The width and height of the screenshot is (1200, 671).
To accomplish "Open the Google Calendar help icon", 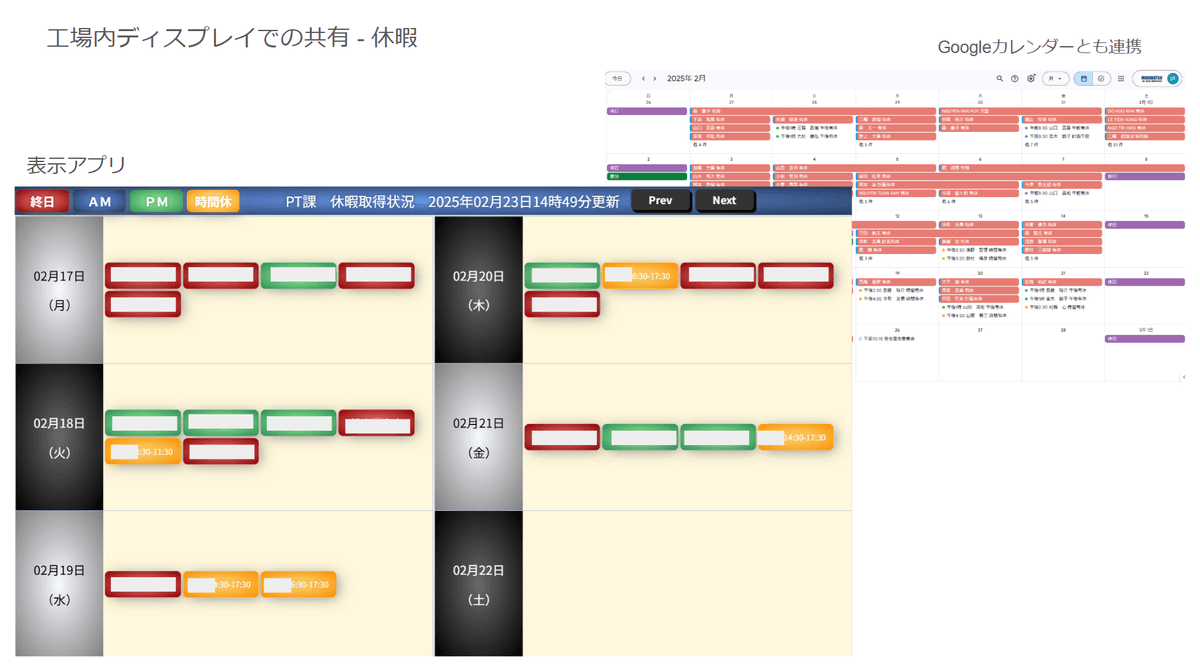I will (x=1014, y=78).
